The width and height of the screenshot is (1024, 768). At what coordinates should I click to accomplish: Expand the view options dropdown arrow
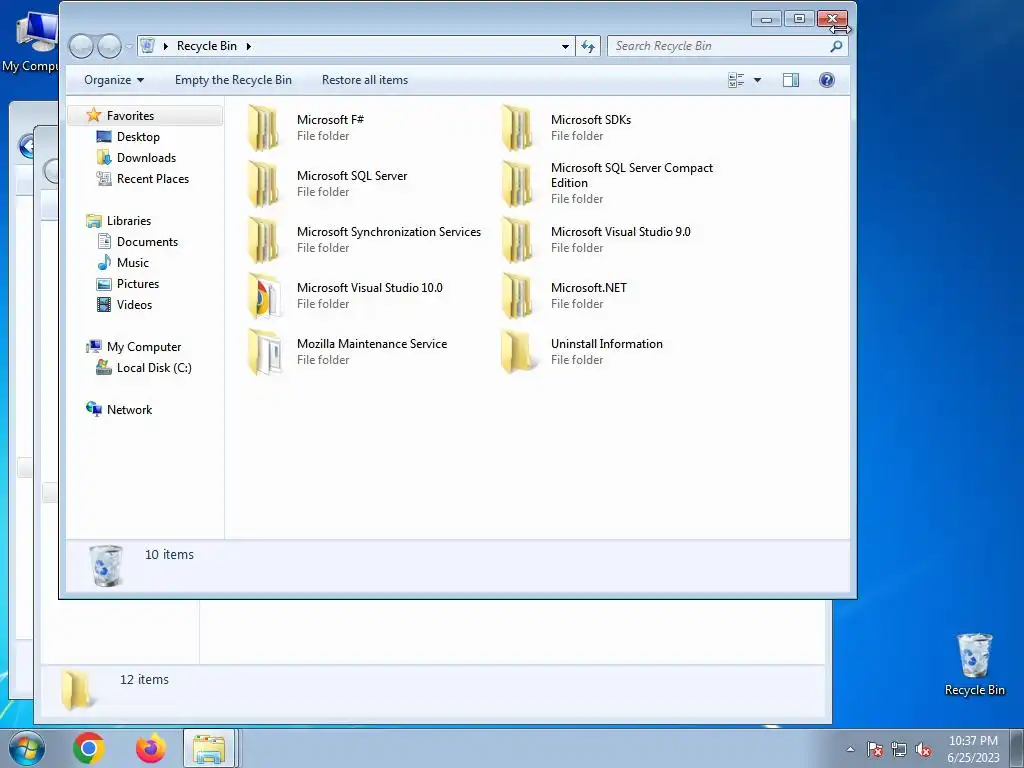(x=758, y=80)
